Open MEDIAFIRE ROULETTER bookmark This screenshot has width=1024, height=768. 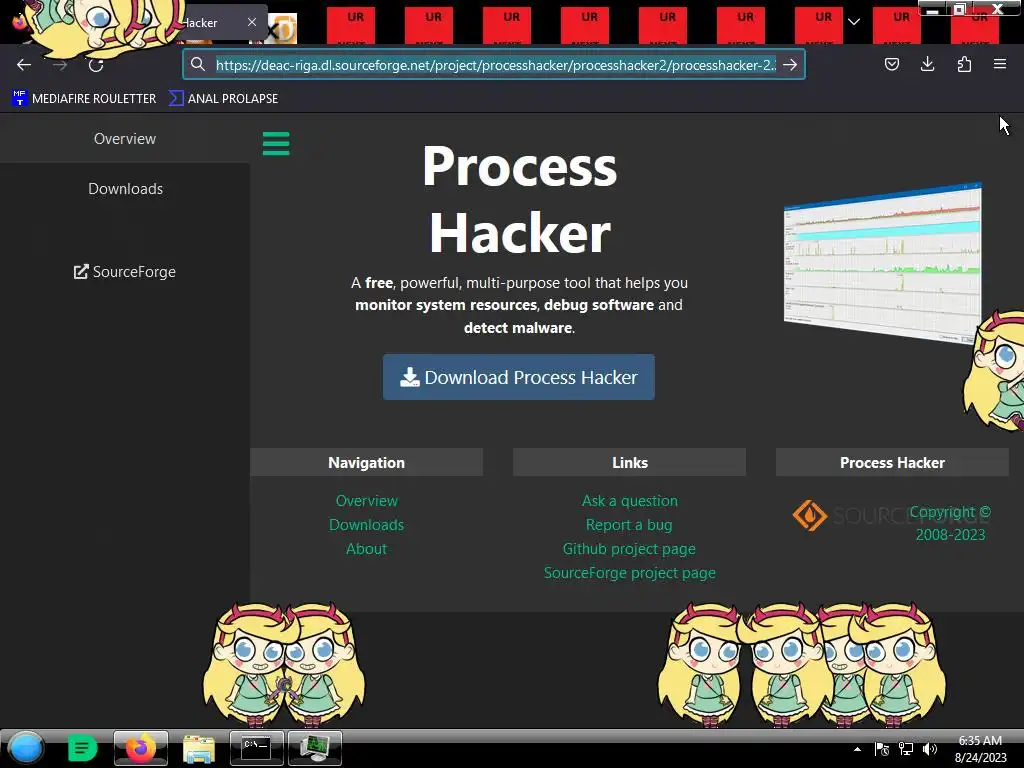click(84, 99)
